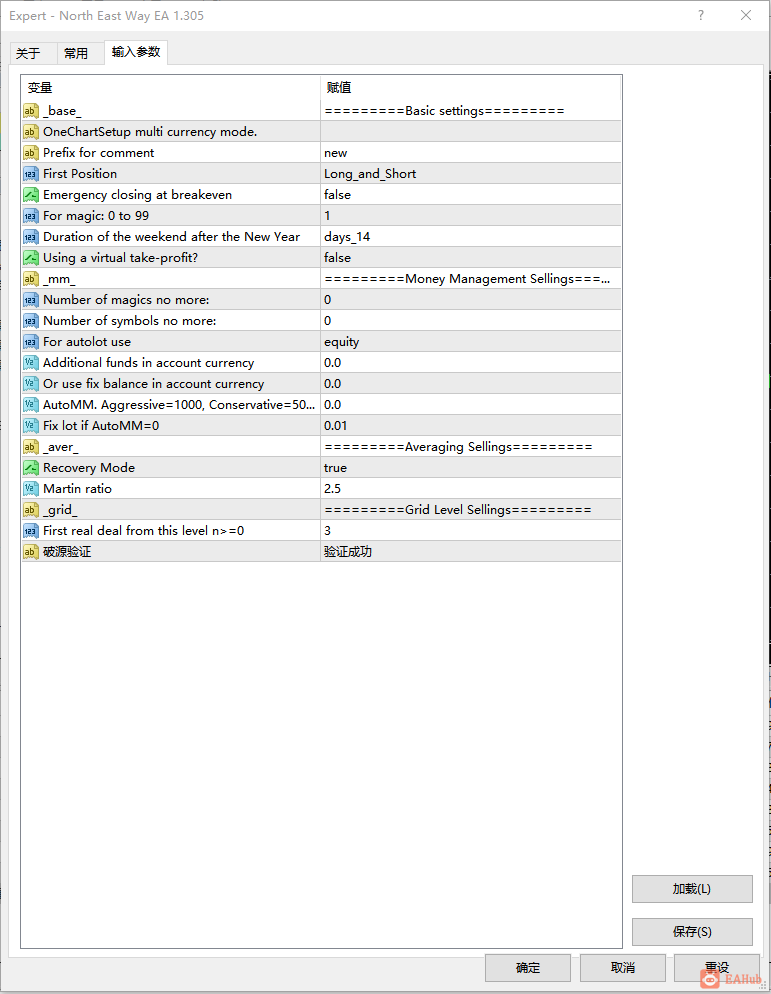Click the icon beside Duration of the weekend
This screenshot has width=771, height=994.
click(30, 236)
